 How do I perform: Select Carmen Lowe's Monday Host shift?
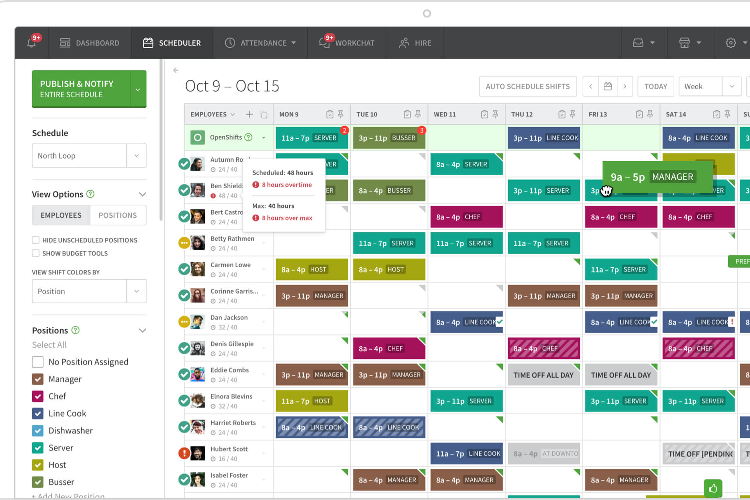(311, 269)
